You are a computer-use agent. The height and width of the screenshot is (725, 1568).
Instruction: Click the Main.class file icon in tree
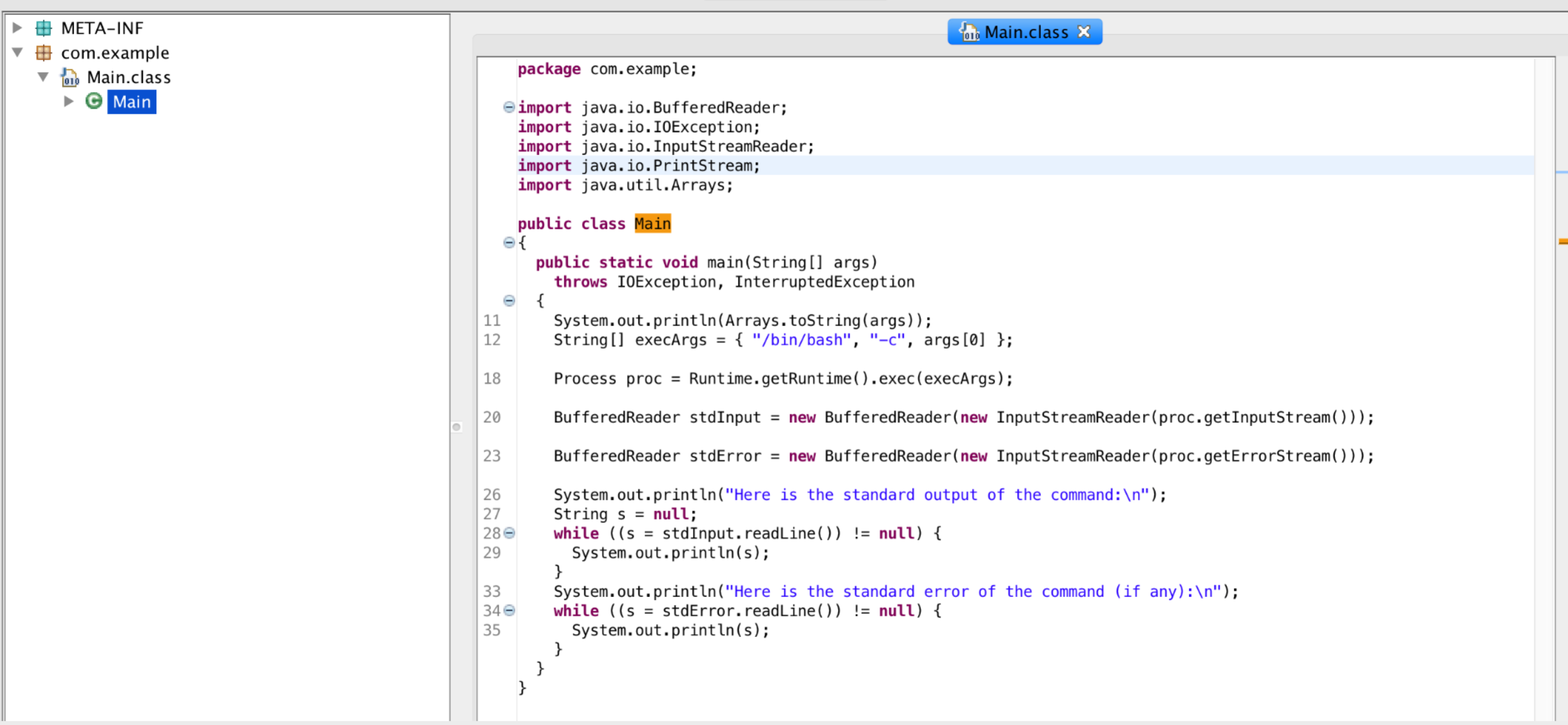pos(70,78)
